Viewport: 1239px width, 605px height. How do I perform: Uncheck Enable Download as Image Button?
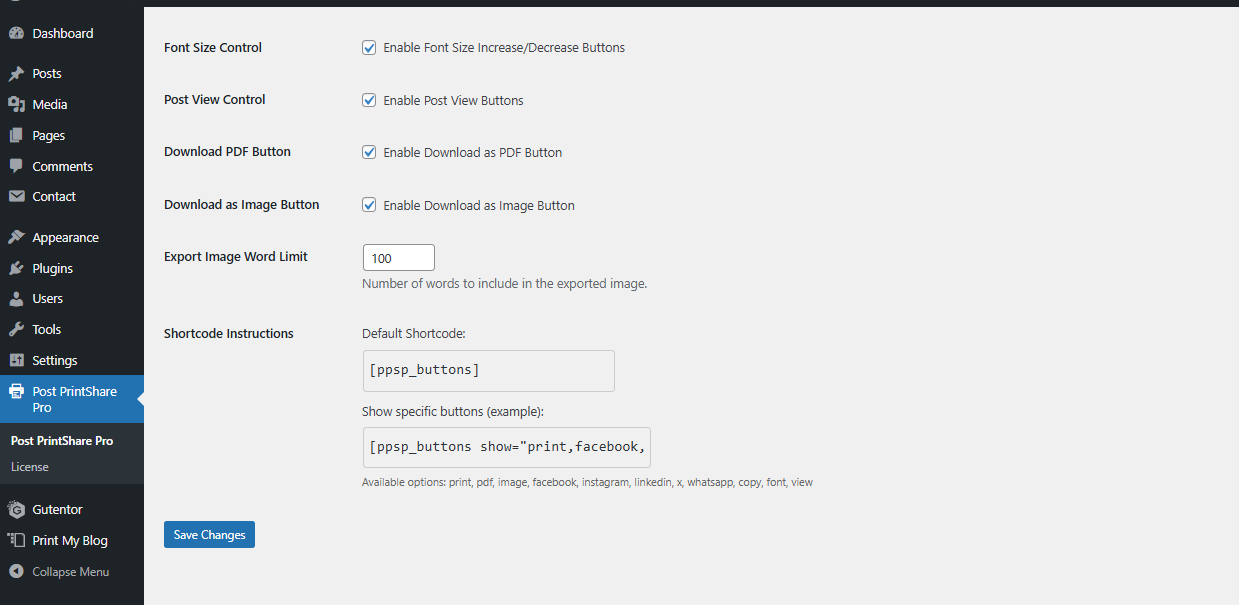[x=369, y=205]
